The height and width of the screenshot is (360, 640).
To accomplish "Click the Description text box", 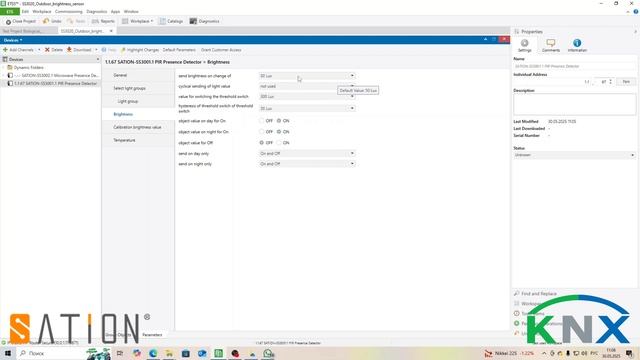I will point(574,104).
